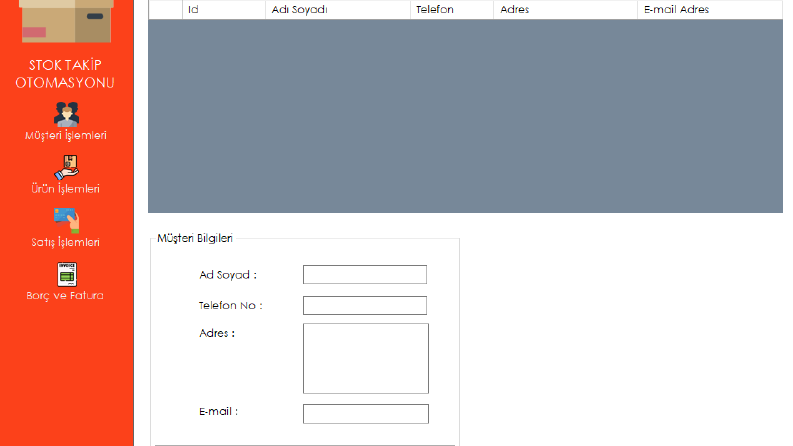Click the 'E-mail :' form label
Image resolution: width=793 pixels, height=446 pixels.
(x=218, y=412)
